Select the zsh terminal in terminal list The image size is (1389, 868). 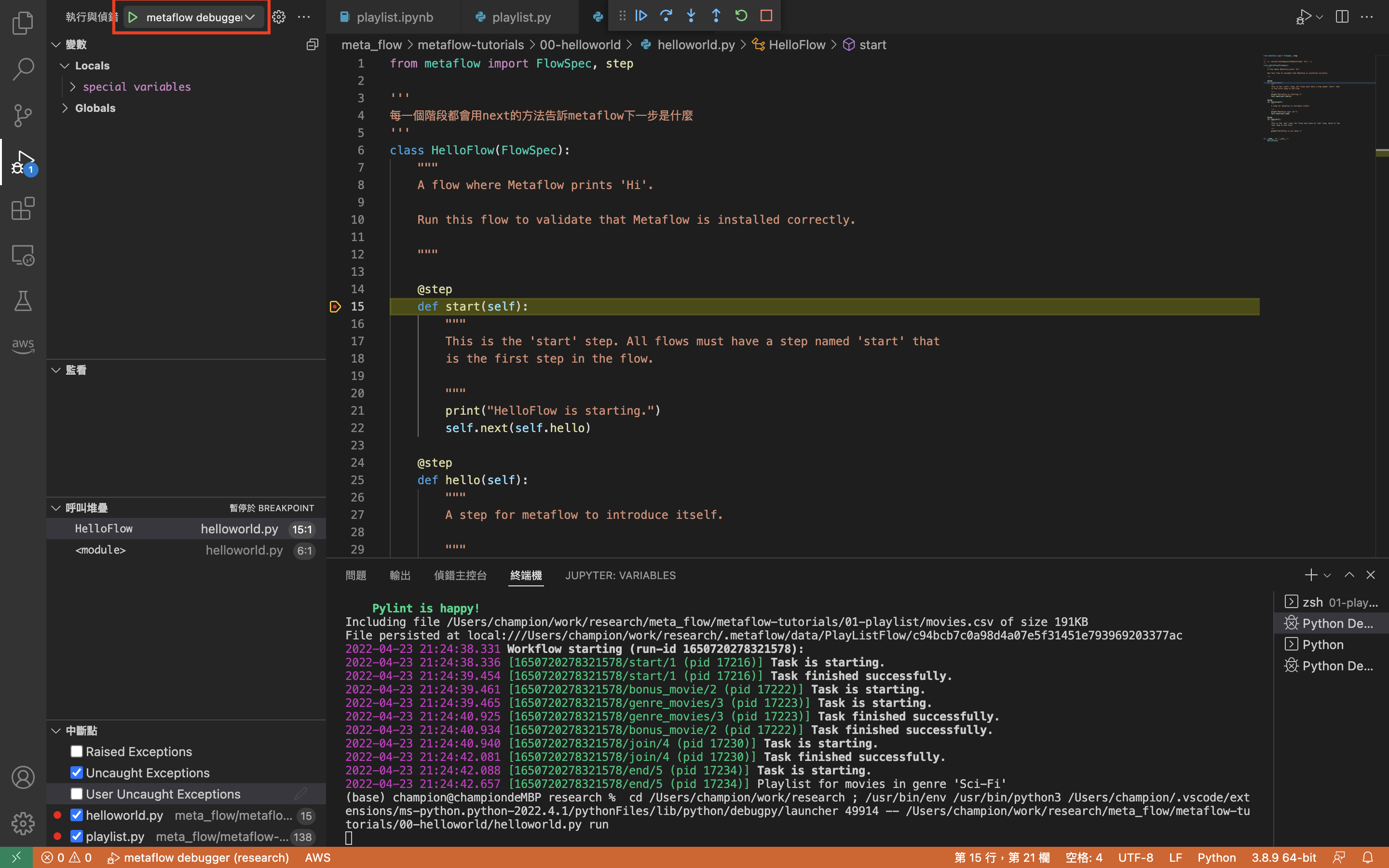(1332, 602)
